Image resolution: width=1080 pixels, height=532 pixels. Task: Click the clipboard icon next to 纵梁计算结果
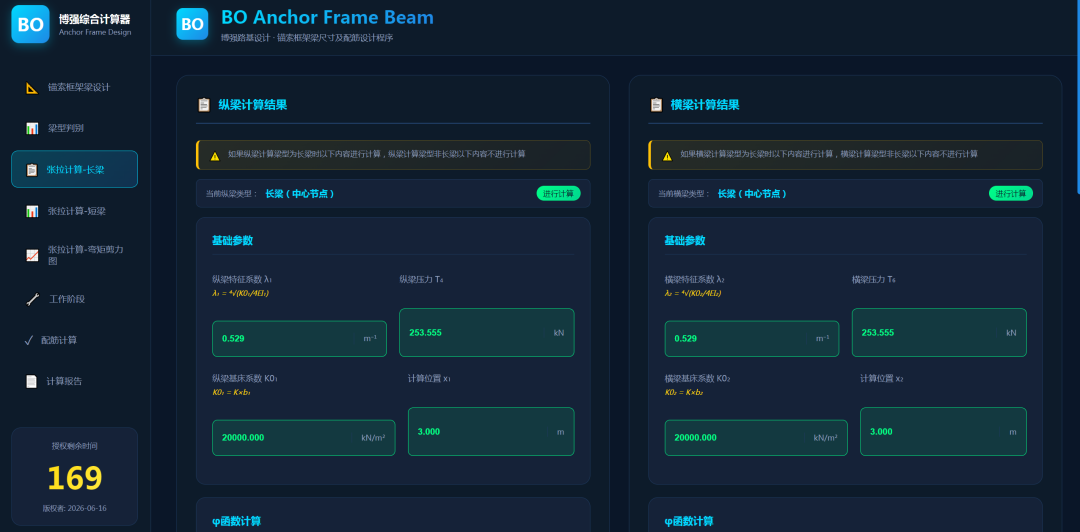point(204,105)
